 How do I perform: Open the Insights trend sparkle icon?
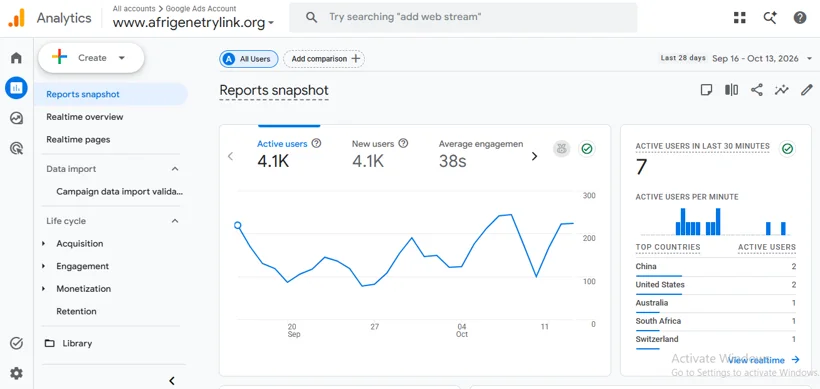coord(781,90)
